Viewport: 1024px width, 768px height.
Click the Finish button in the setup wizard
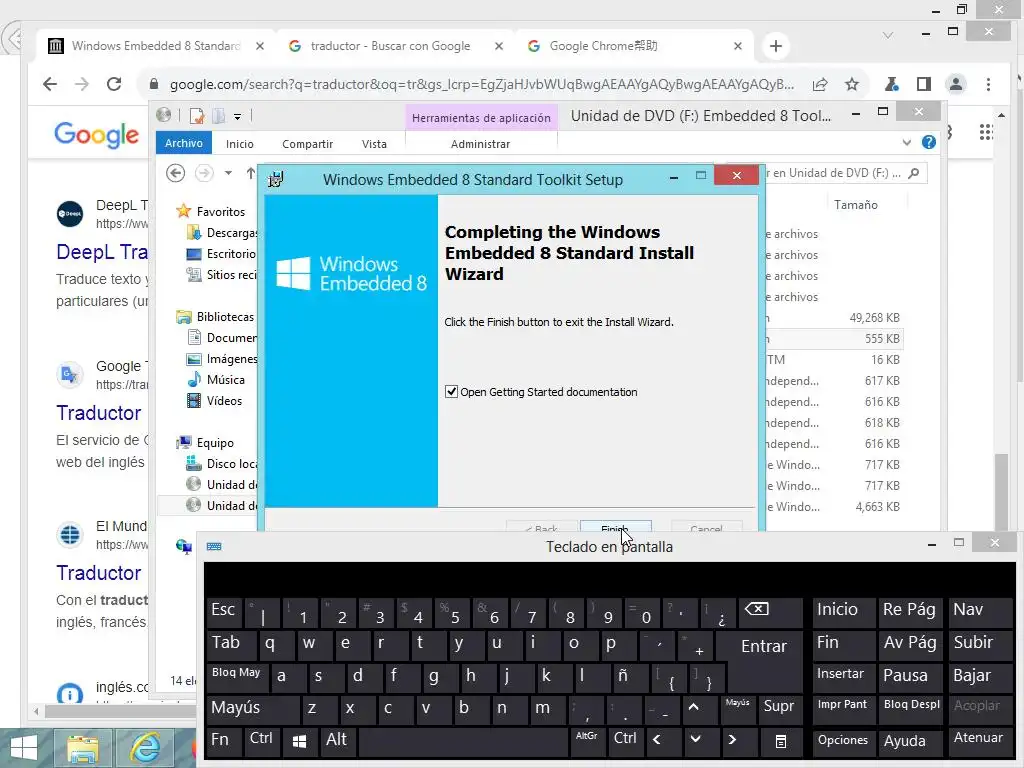tap(615, 526)
